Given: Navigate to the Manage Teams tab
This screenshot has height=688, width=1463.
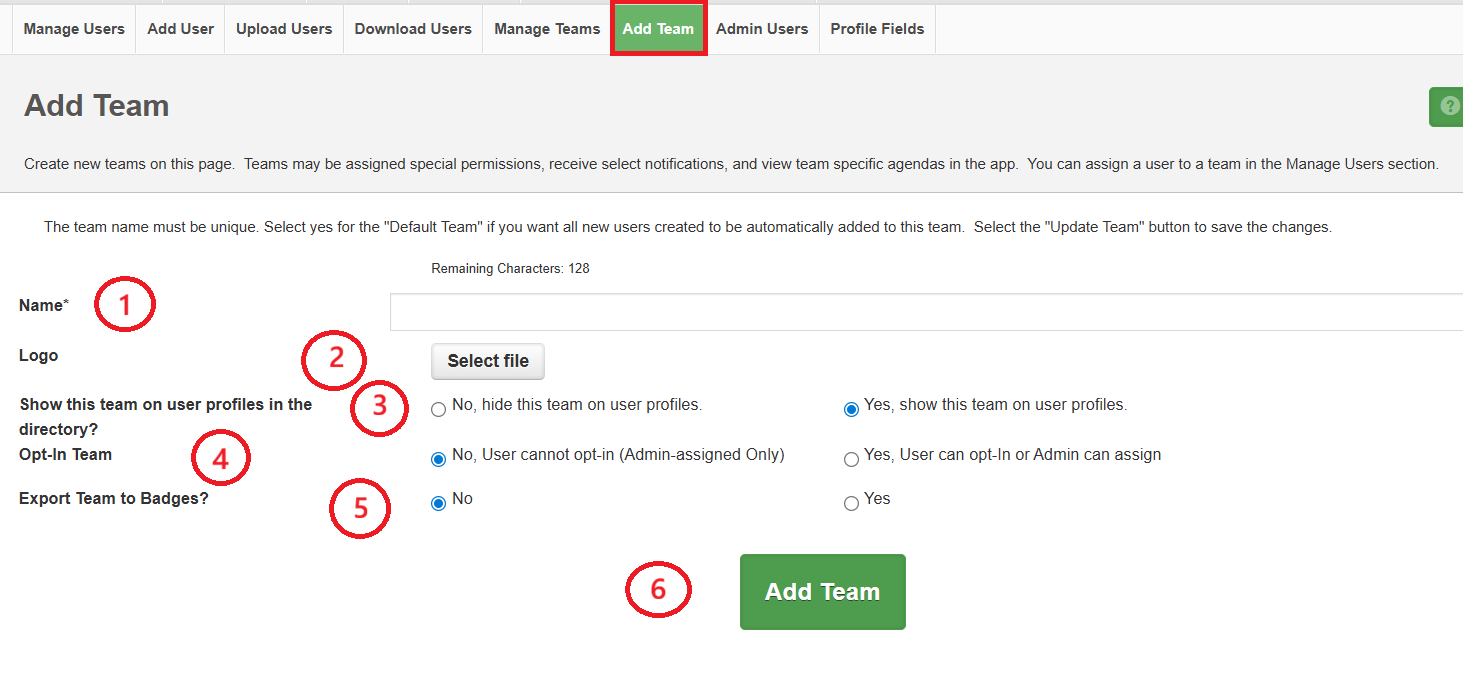Looking at the screenshot, I should click(547, 29).
